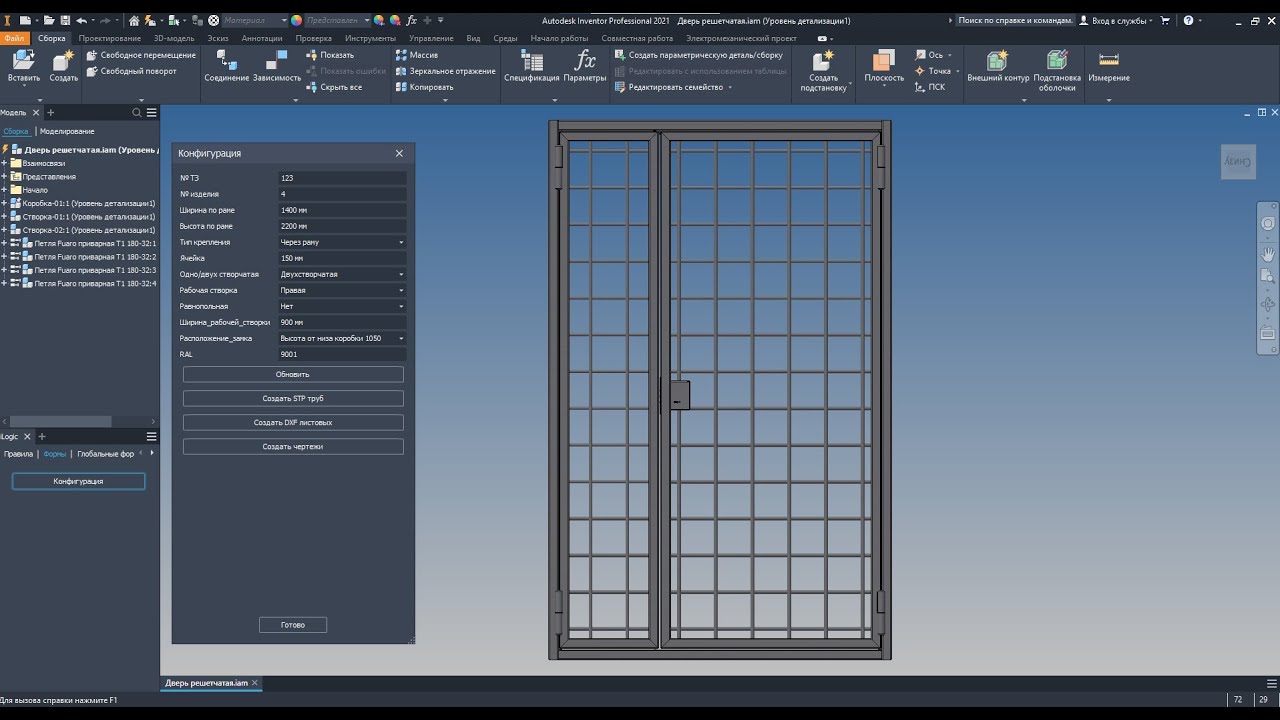Click the Home view icon in quick access toolbar
1280x720 pixels.
134,20
